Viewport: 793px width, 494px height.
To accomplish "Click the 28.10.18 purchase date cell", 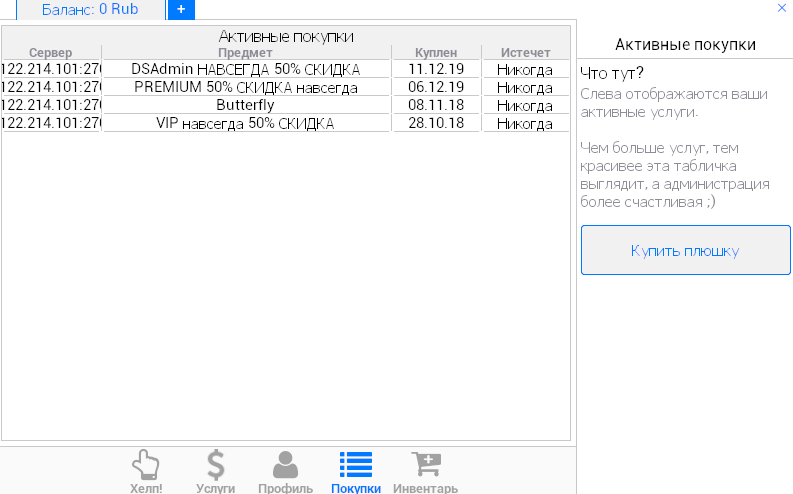I will tap(436, 123).
